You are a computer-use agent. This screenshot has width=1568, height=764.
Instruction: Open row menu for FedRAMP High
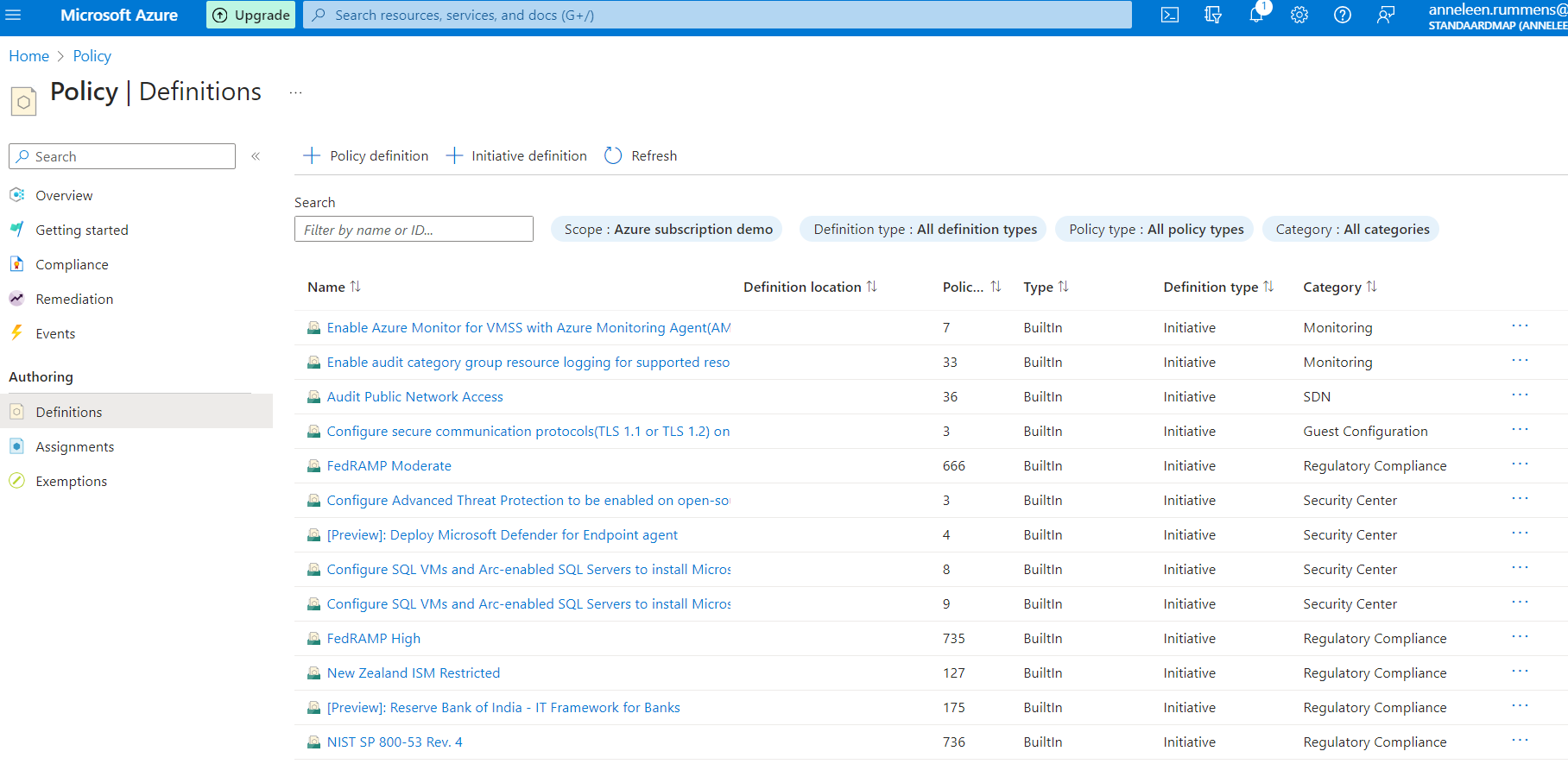tap(1520, 637)
